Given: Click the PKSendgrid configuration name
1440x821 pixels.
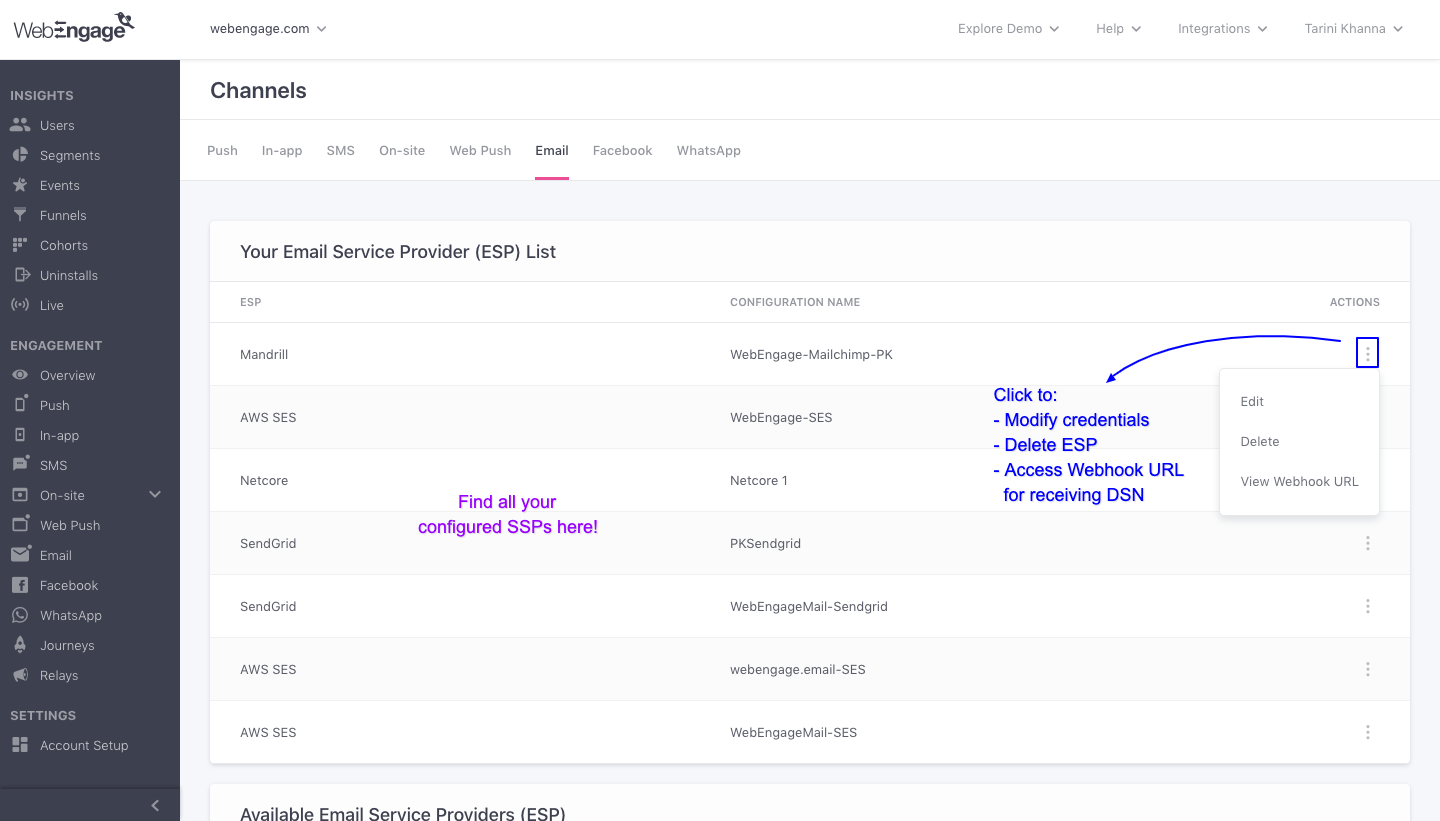Looking at the screenshot, I should 765,543.
